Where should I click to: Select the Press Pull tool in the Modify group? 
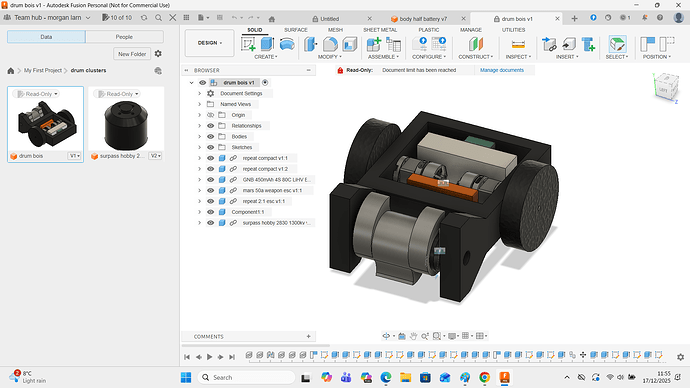tap(311, 44)
